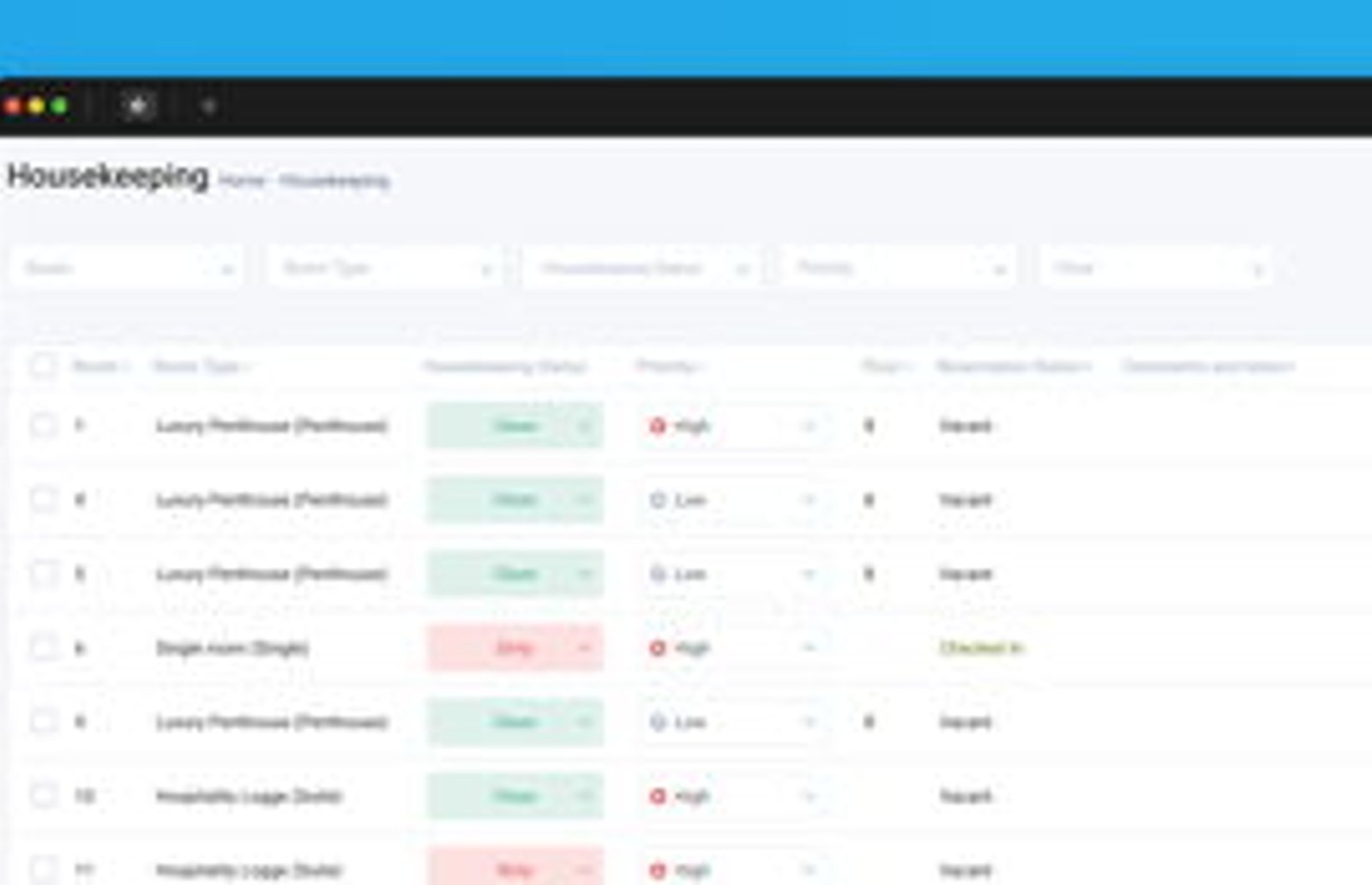Open the Room Type filter dropdown
This screenshot has width=1372, height=885.
(384, 268)
